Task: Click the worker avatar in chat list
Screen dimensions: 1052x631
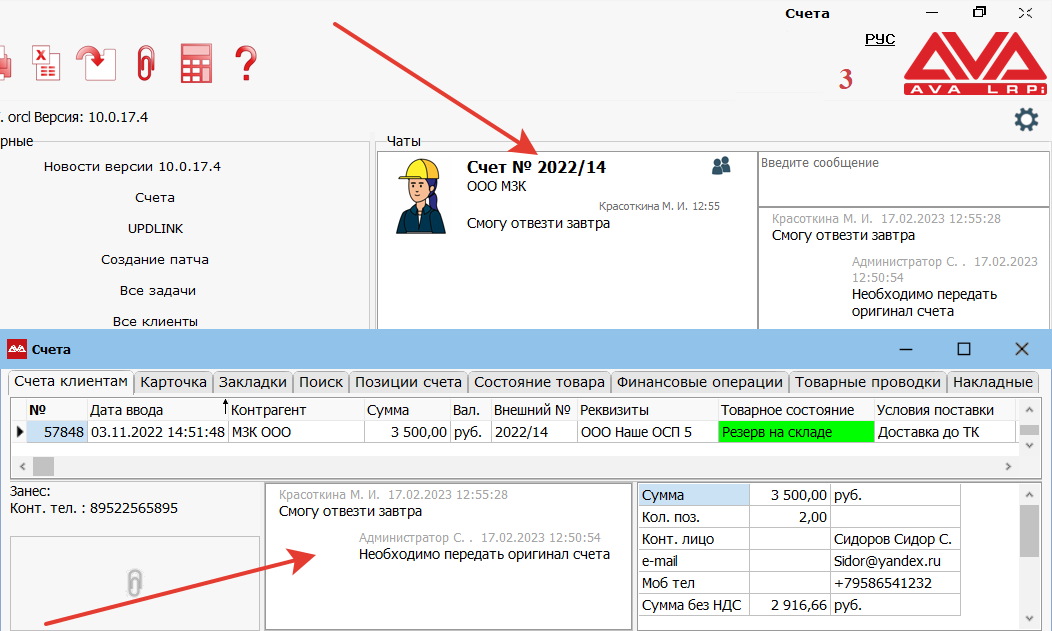Action: tap(419, 196)
